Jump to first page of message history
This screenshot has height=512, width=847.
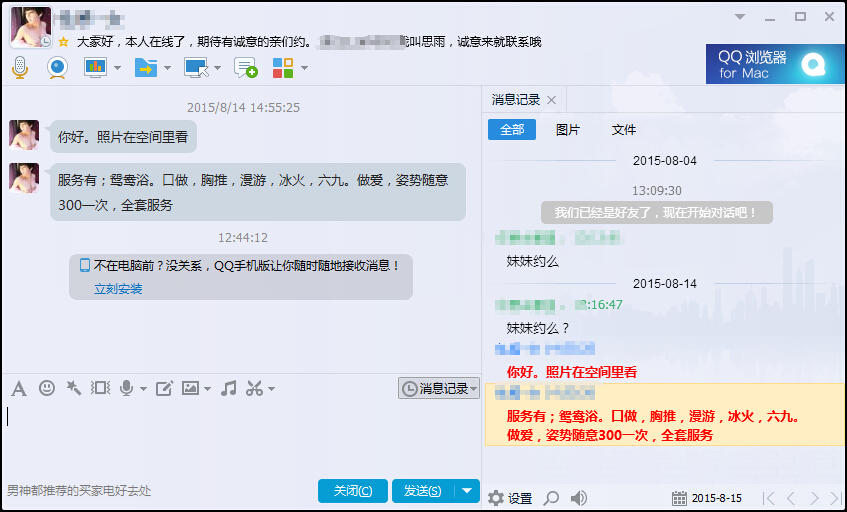tap(769, 498)
